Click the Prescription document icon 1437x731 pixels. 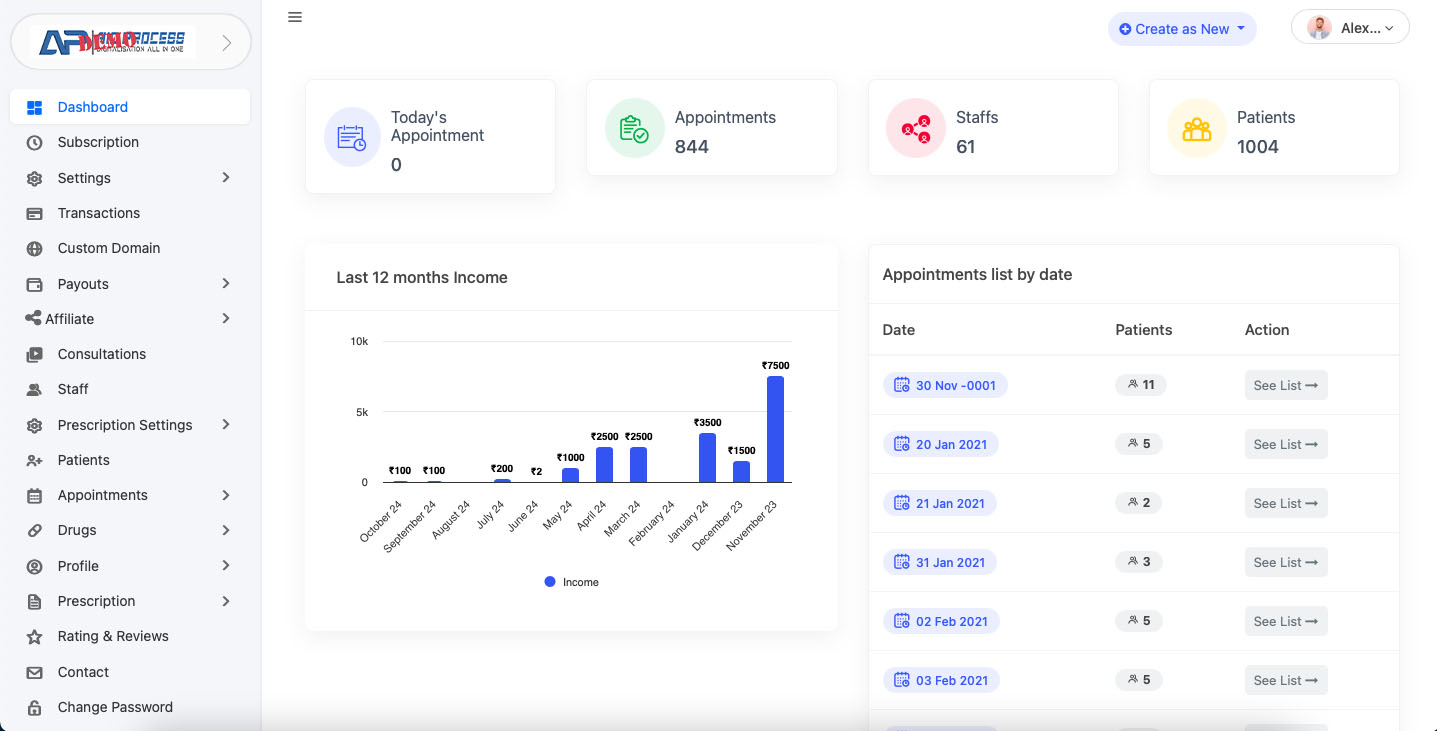(x=35, y=602)
